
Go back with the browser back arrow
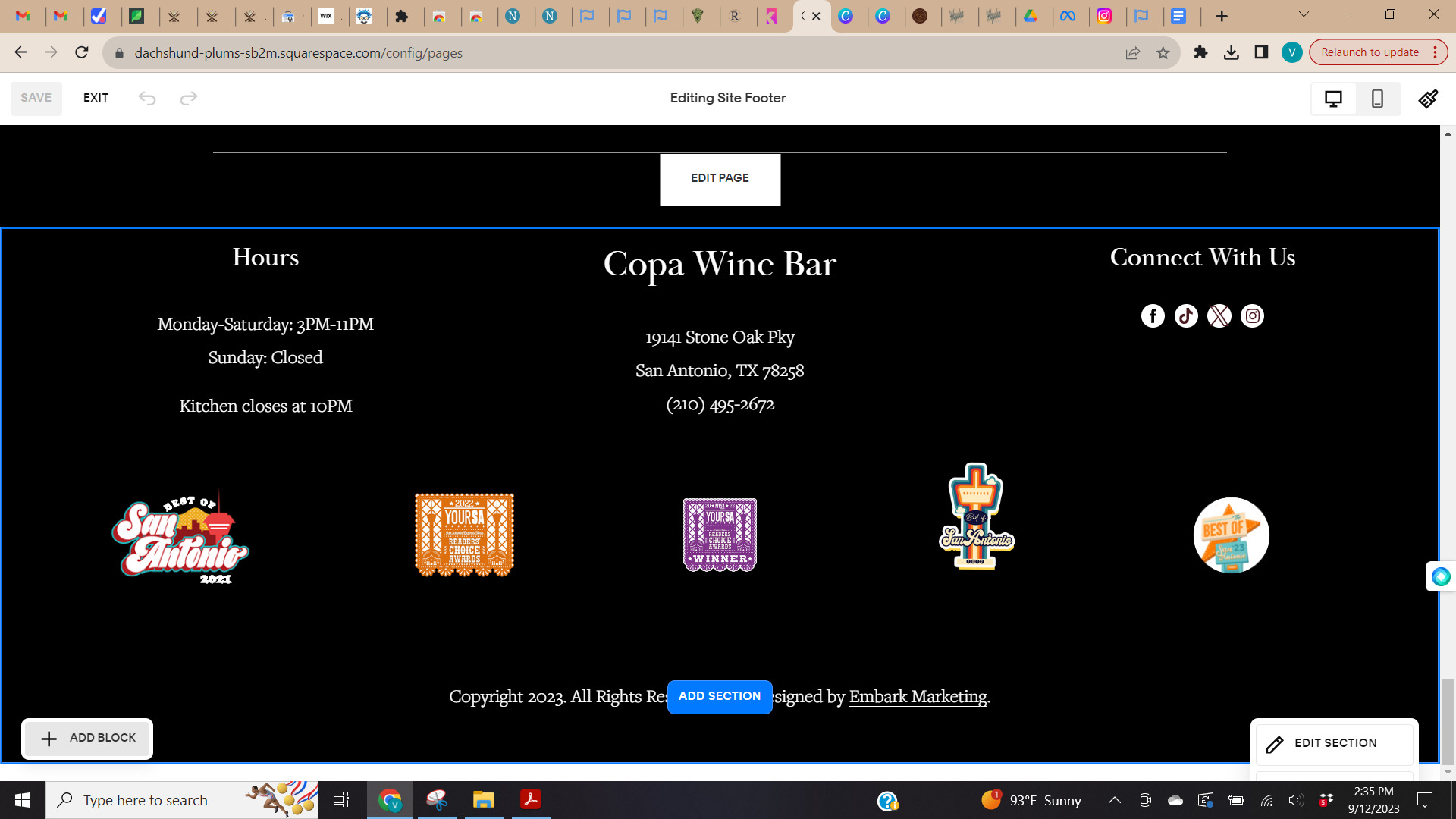coord(20,52)
